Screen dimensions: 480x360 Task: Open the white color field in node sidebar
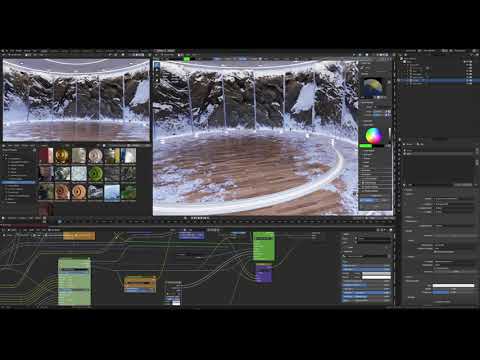point(376,276)
